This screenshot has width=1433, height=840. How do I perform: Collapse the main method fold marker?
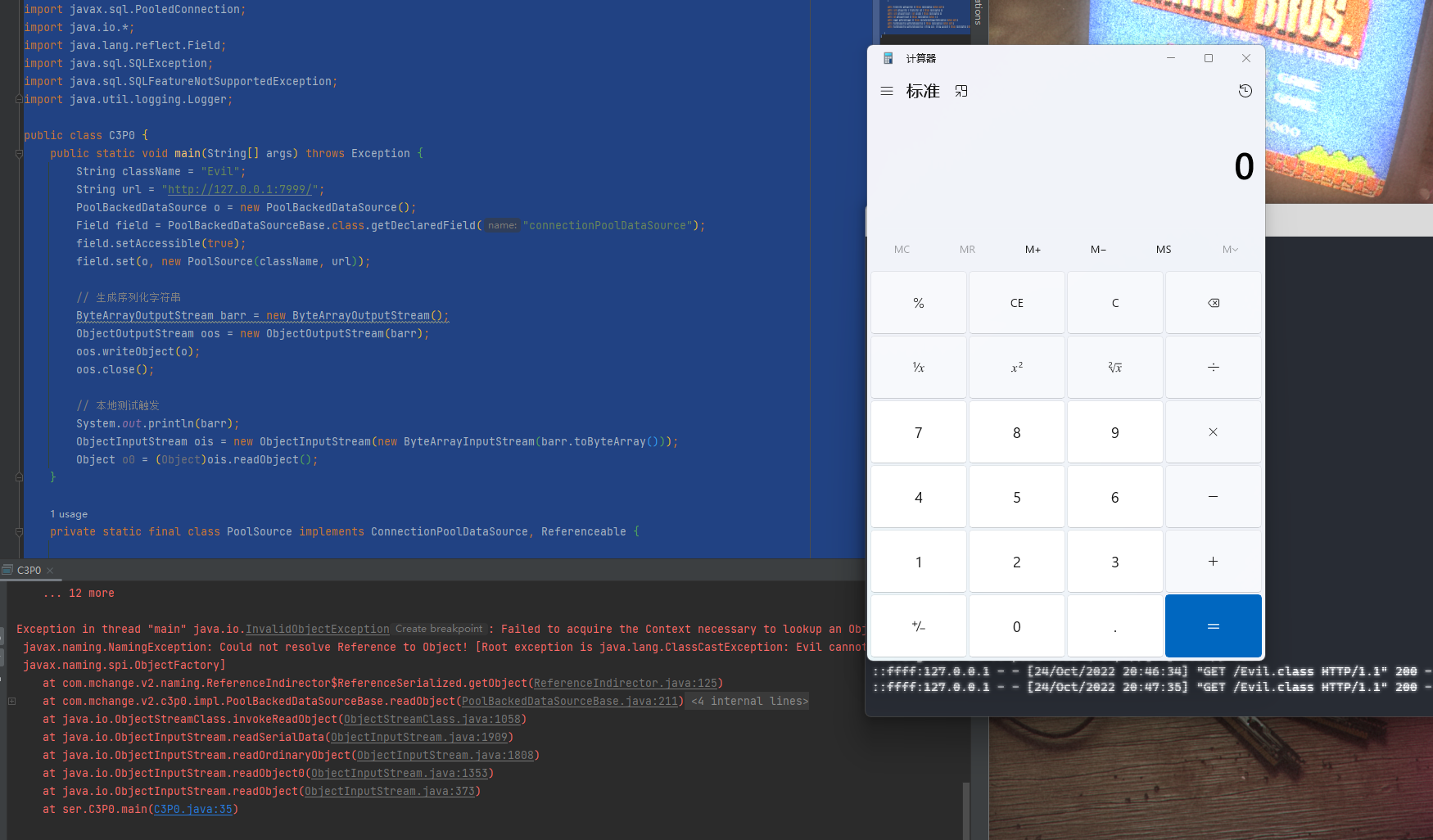[19, 153]
